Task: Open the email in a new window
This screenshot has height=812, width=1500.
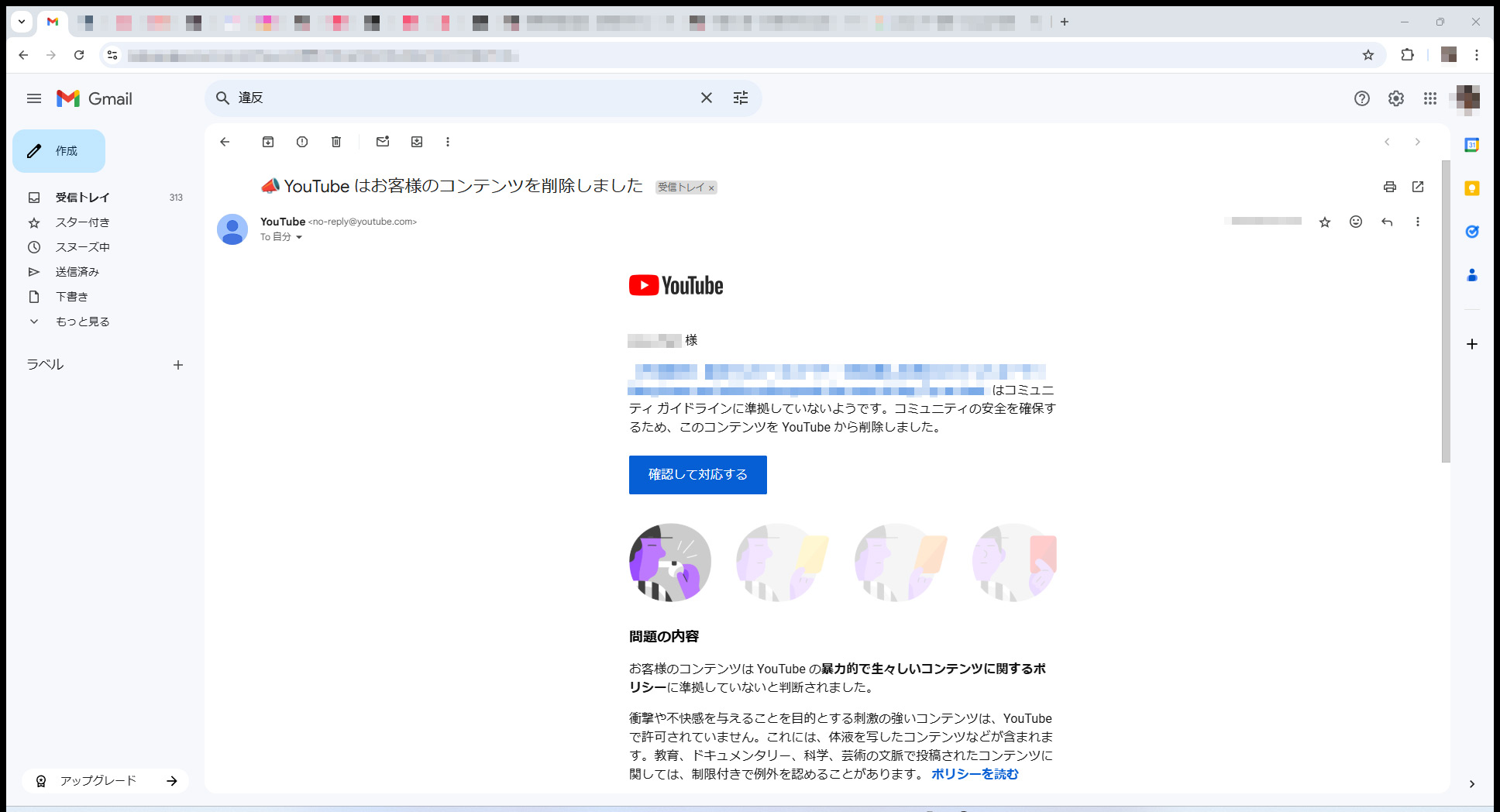Action: [1418, 187]
